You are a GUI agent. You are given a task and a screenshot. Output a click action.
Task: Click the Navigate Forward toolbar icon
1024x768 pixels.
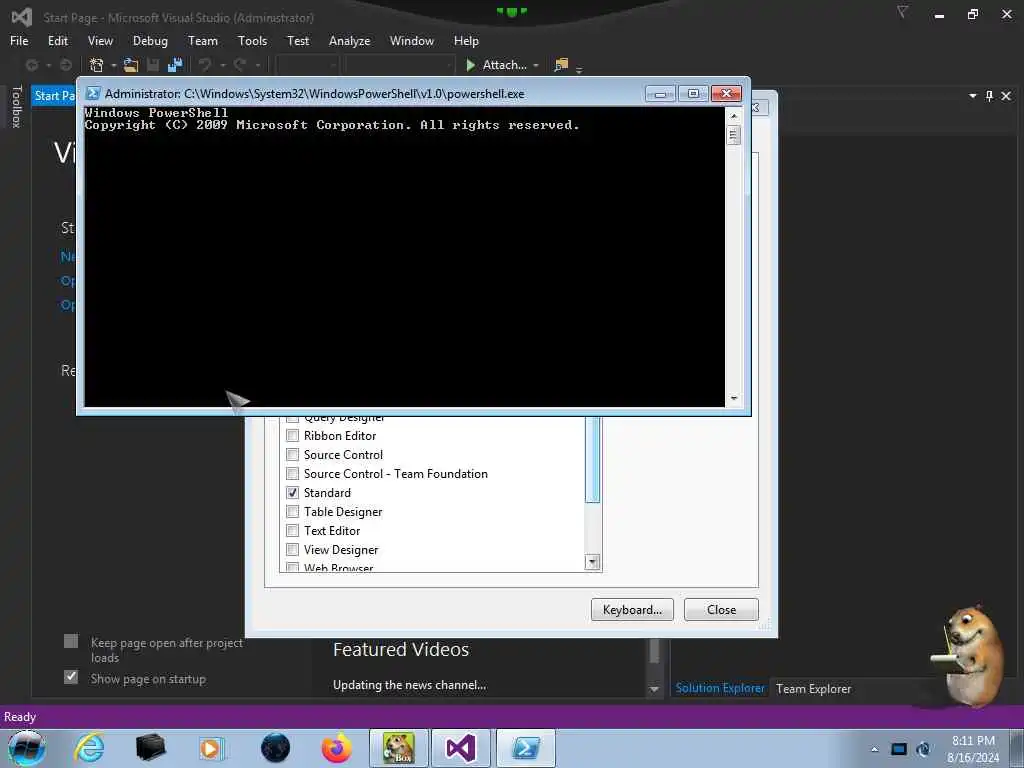point(66,65)
